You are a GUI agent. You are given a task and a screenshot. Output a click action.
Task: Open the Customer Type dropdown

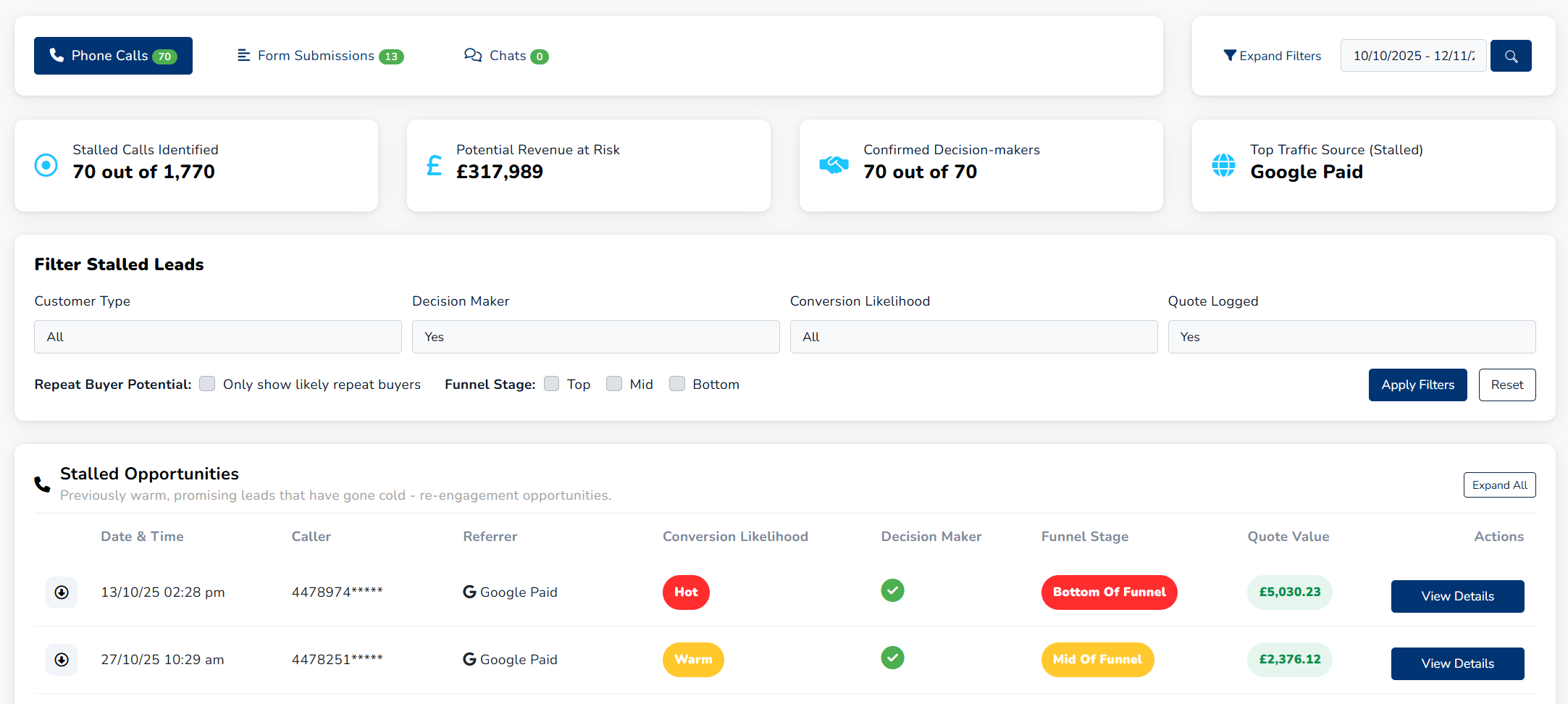(x=217, y=337)
